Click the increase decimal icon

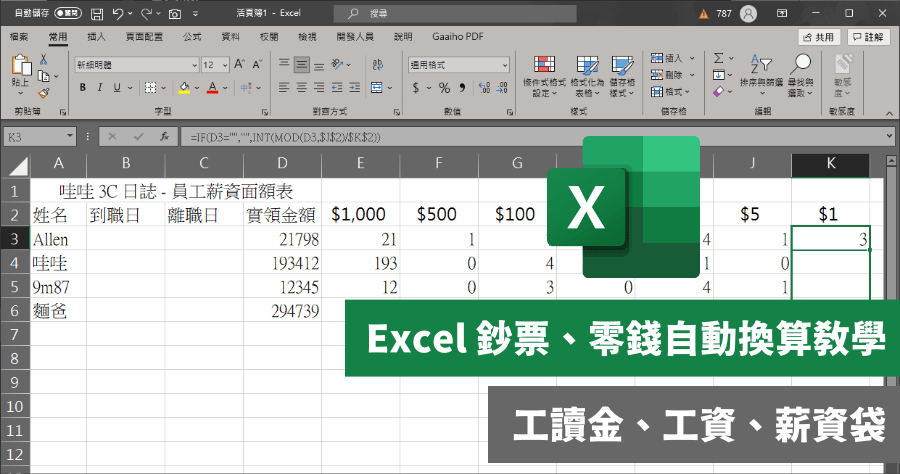pos(484,88)
